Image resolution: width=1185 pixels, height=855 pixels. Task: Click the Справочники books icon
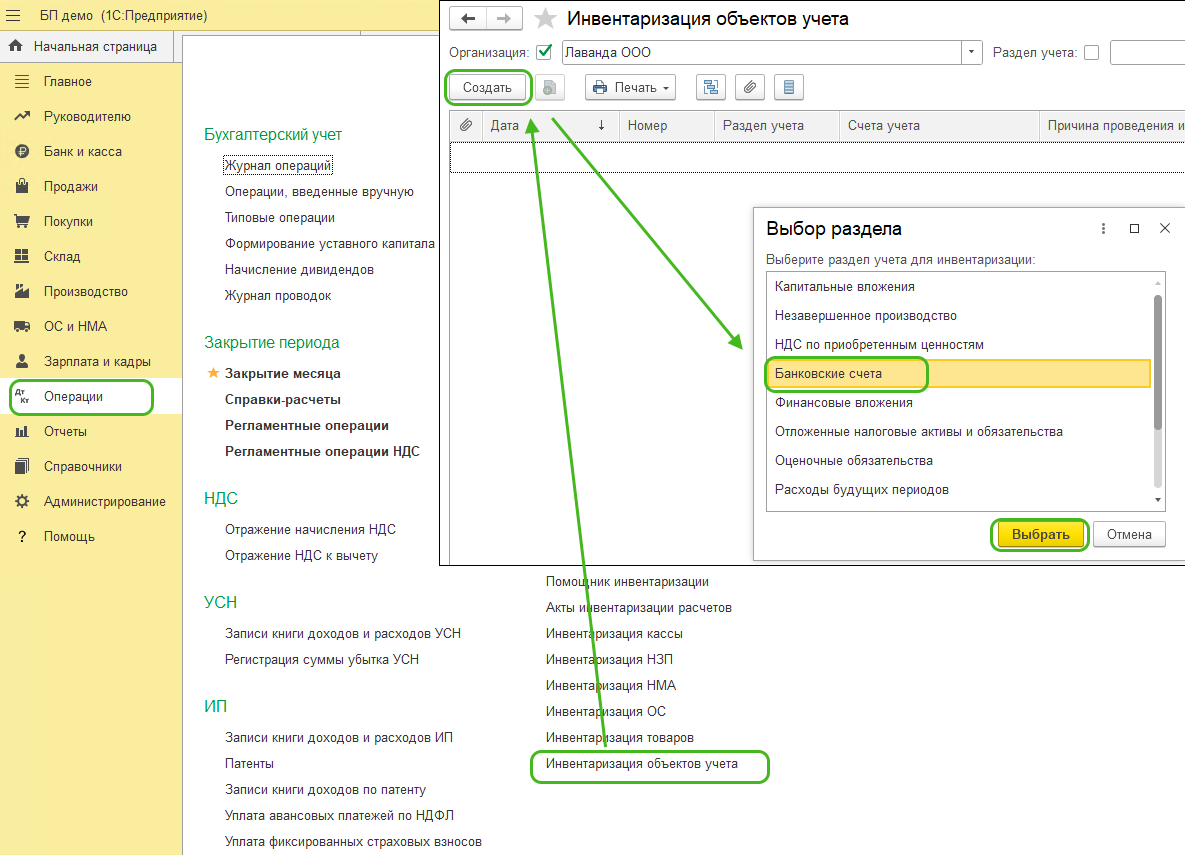click(22, 466)
